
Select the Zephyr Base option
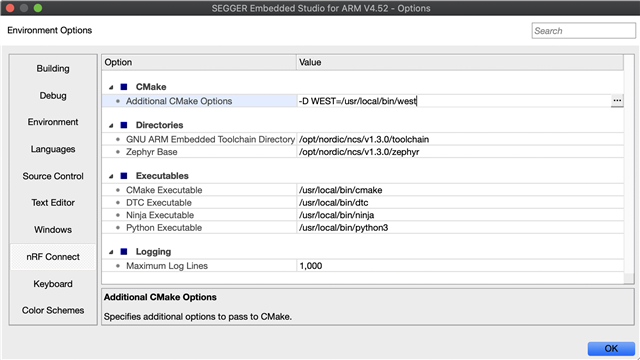click(x=151, y=152)
